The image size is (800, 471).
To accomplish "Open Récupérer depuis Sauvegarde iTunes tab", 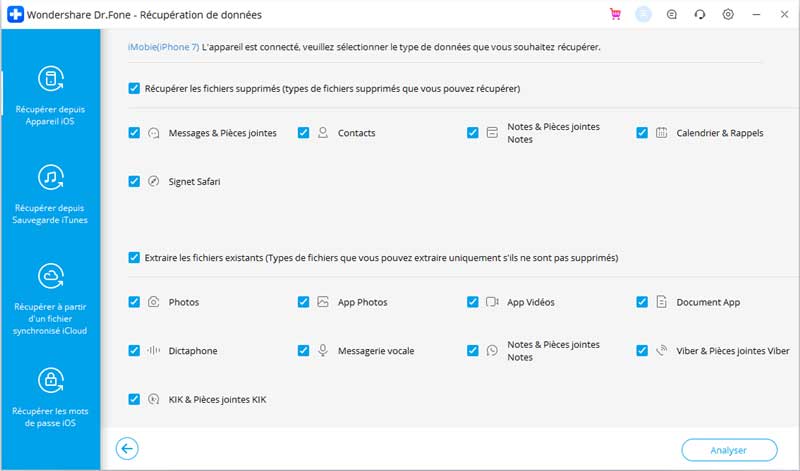I will (50, 194).
